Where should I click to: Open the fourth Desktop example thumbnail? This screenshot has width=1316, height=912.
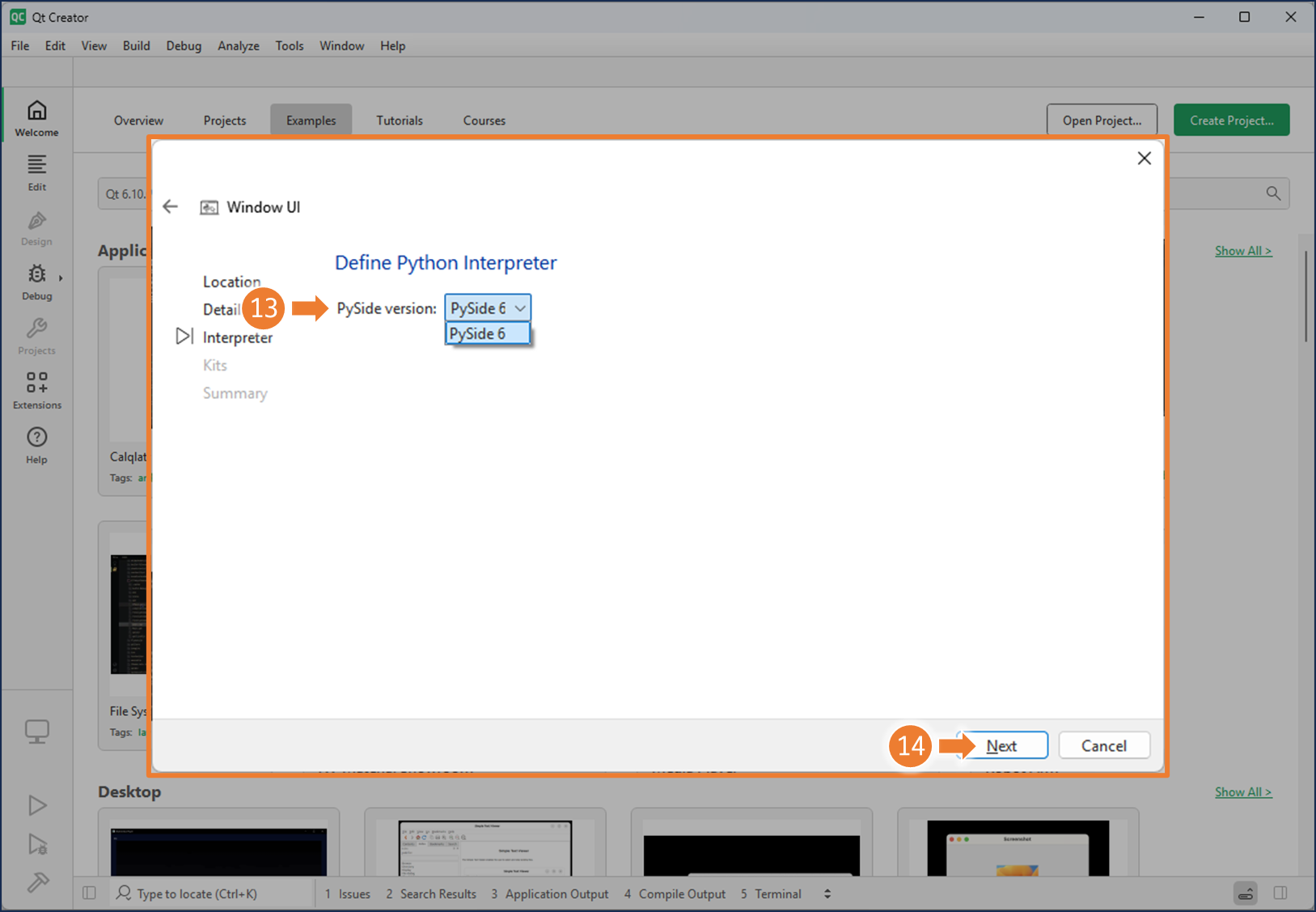1018,847
